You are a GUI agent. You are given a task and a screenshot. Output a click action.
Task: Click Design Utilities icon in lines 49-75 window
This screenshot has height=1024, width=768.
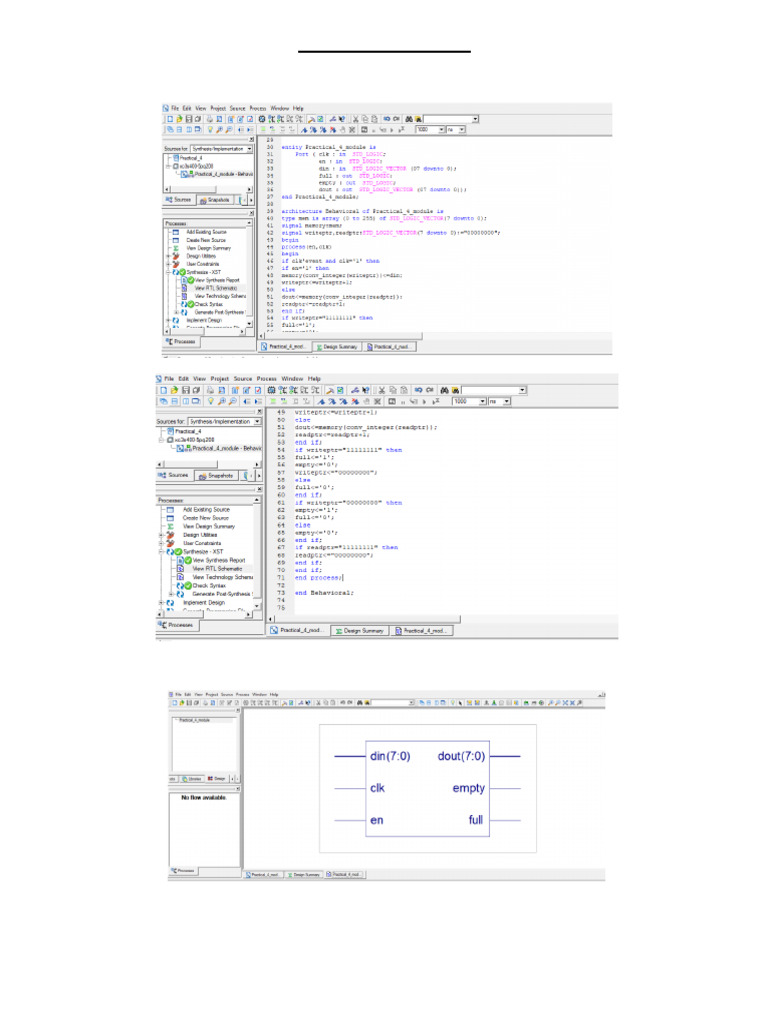point(170,535)
